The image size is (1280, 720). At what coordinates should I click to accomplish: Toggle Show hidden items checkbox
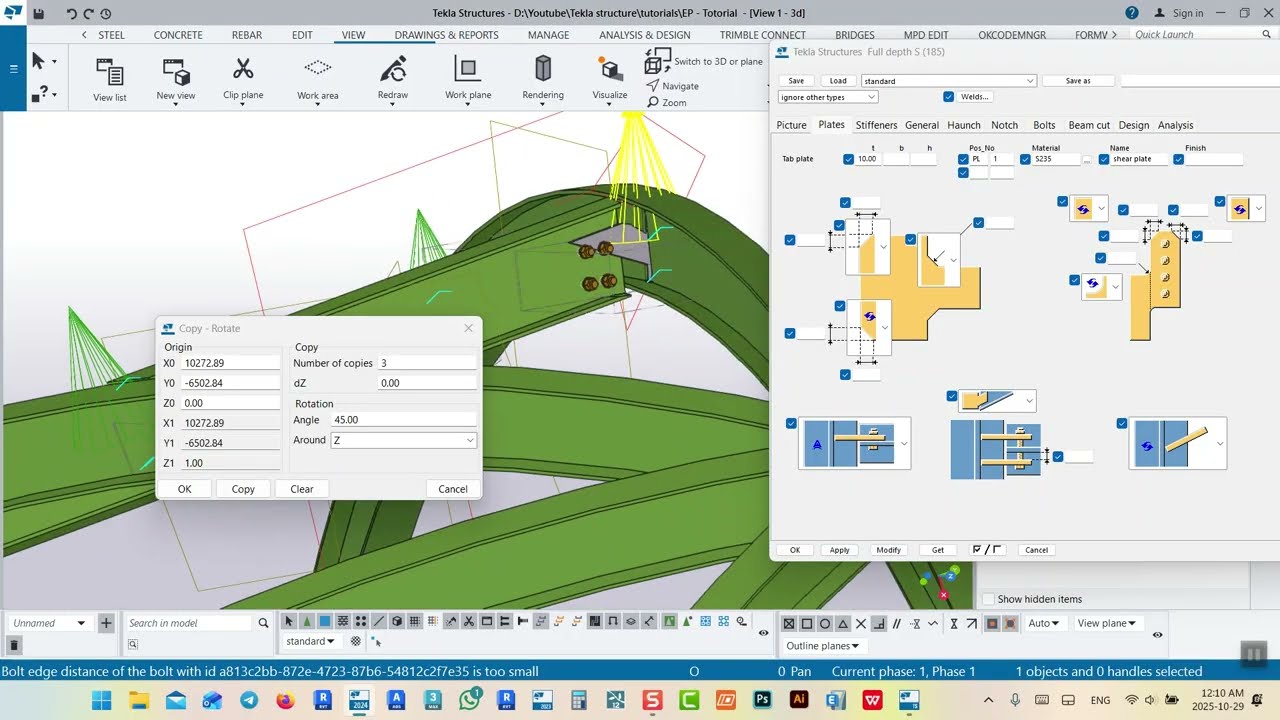point(988,599)
